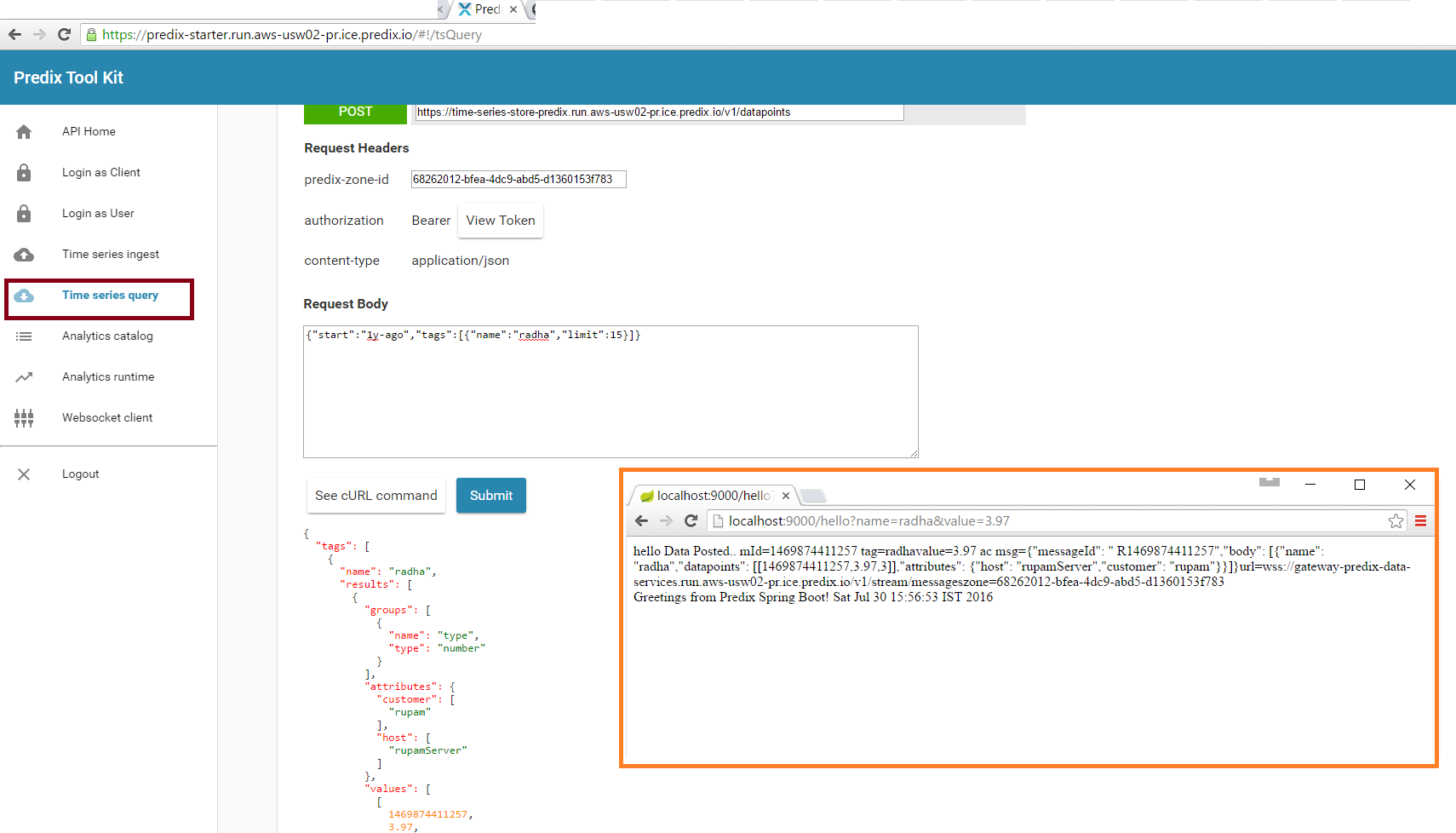Click the API Home house icon
The height and width of the screenshot is (833, 1456).
pos(24,132)
